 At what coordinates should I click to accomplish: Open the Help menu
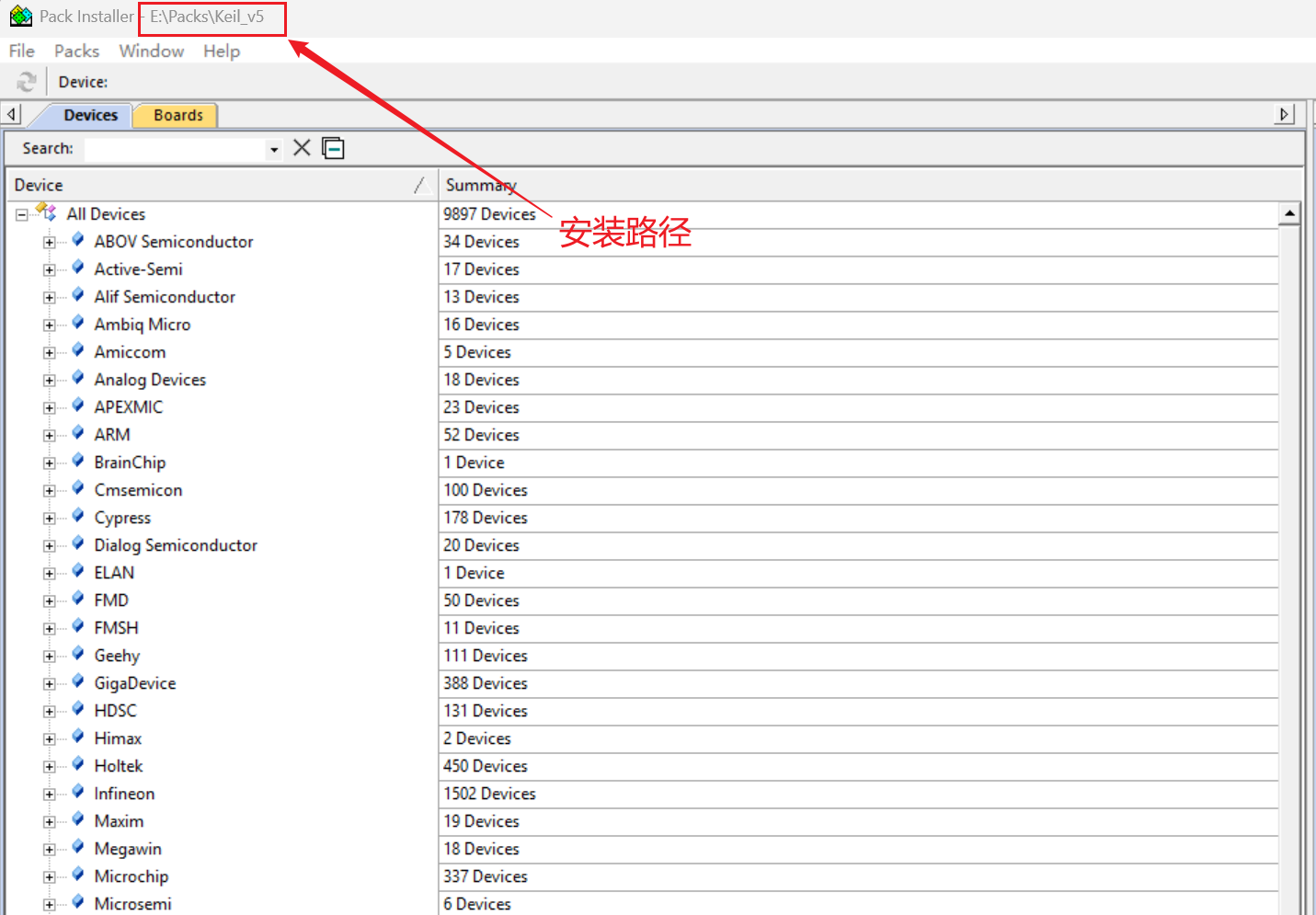coord(222,51)
